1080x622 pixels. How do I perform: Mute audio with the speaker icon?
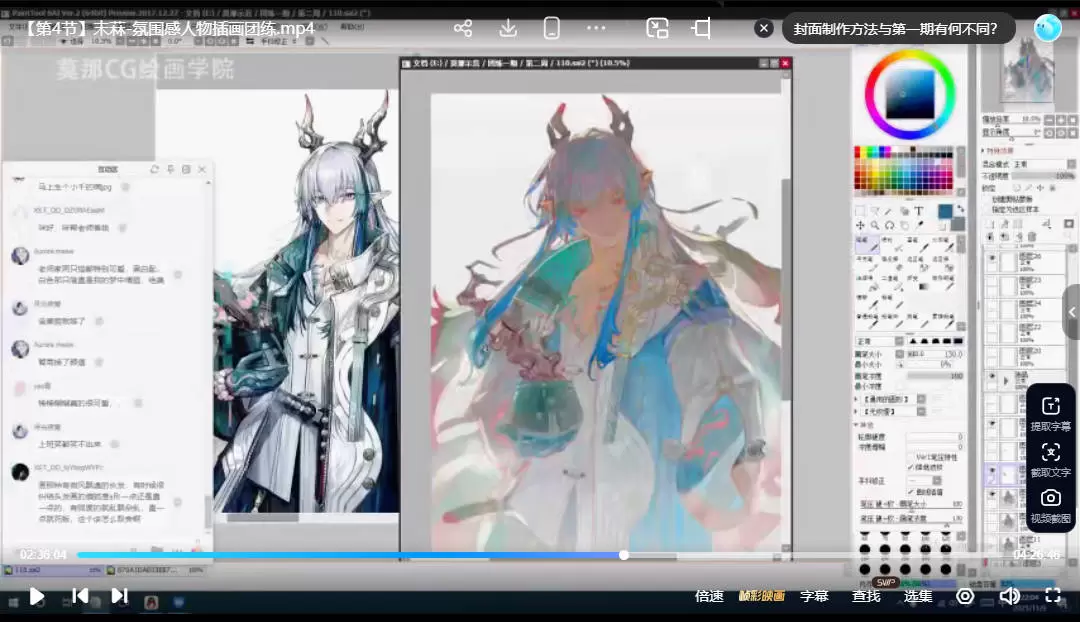(1008, 596)
